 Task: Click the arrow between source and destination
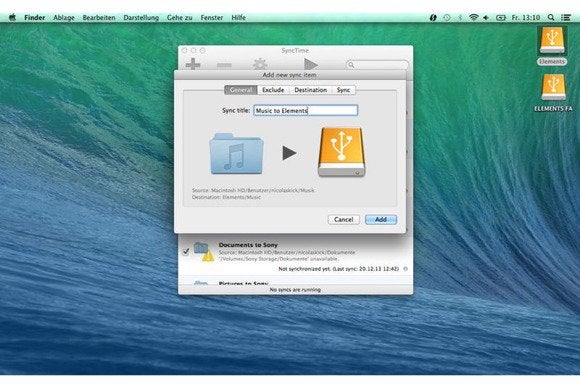point(289,153)
